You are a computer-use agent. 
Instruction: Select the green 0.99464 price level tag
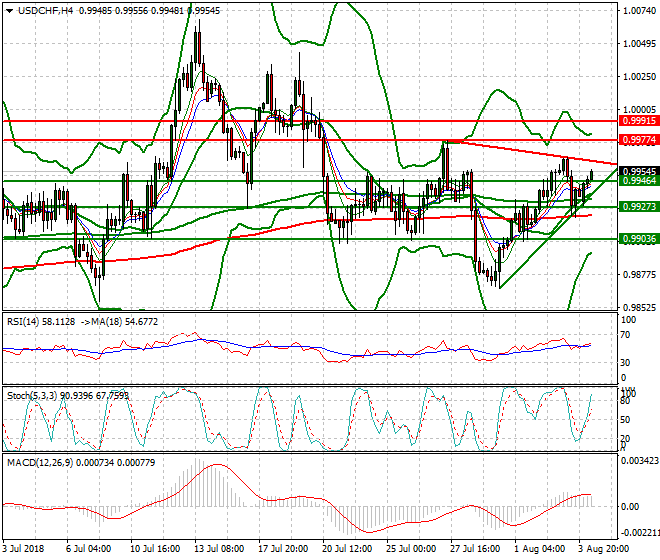pos(639,181)
